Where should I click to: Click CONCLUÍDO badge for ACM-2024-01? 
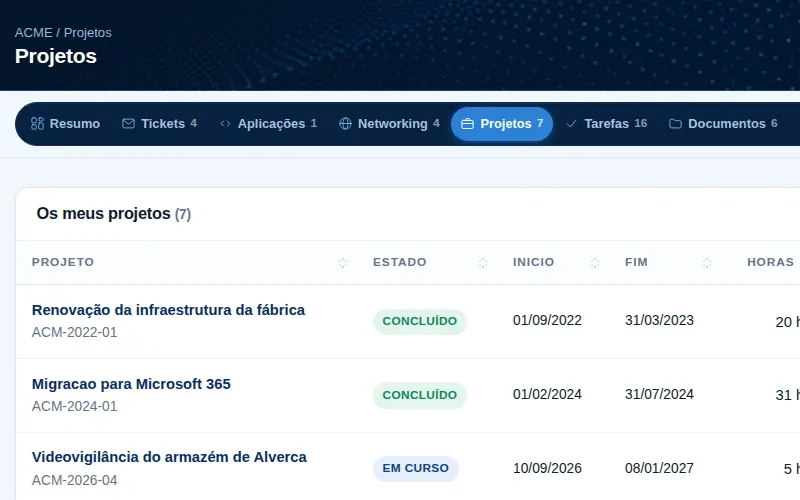(420, 395)
